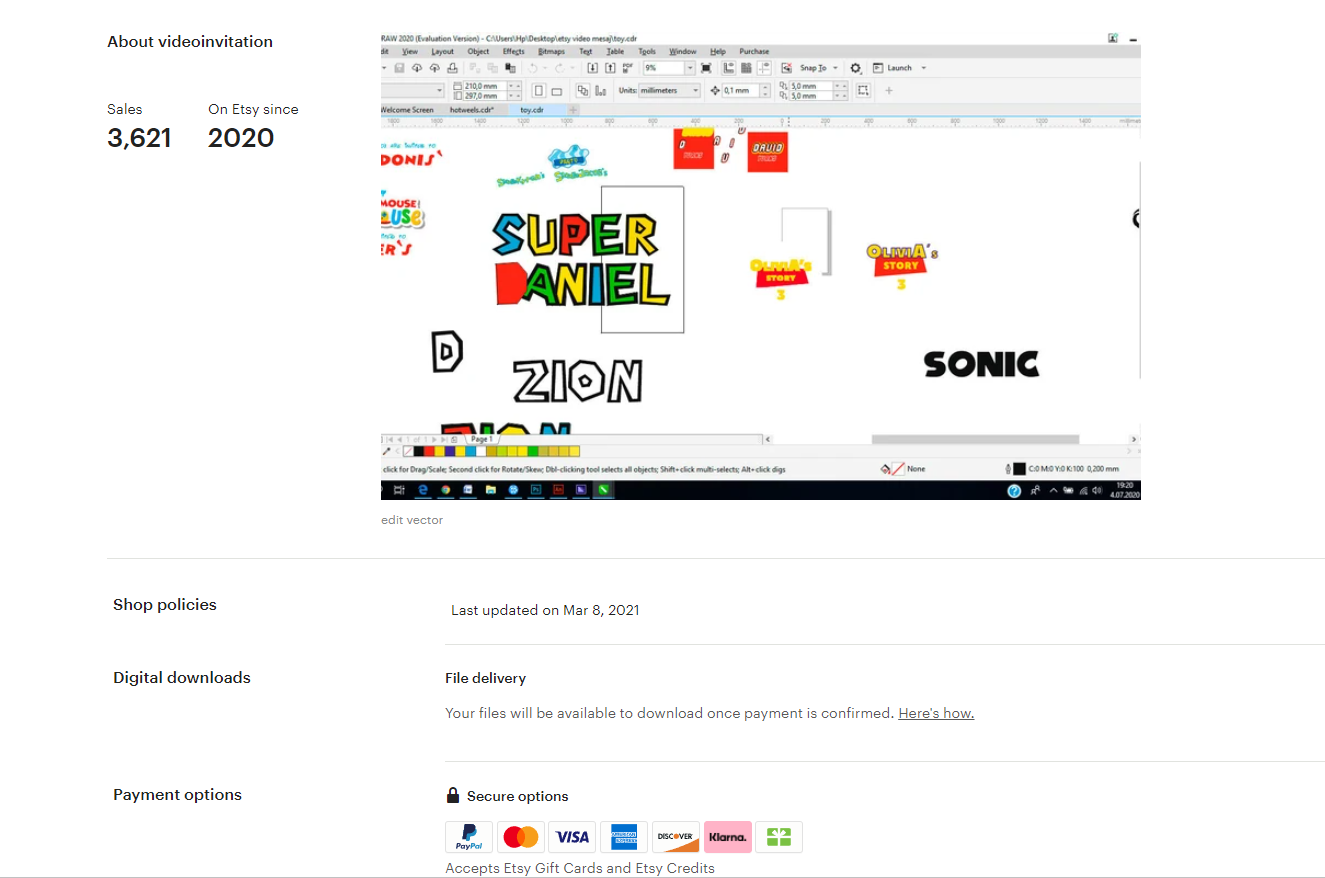Click the Import icon in CorelDRAW toolbar
The width and height of the screenshot is (1325, 878).
pos(592,68)
